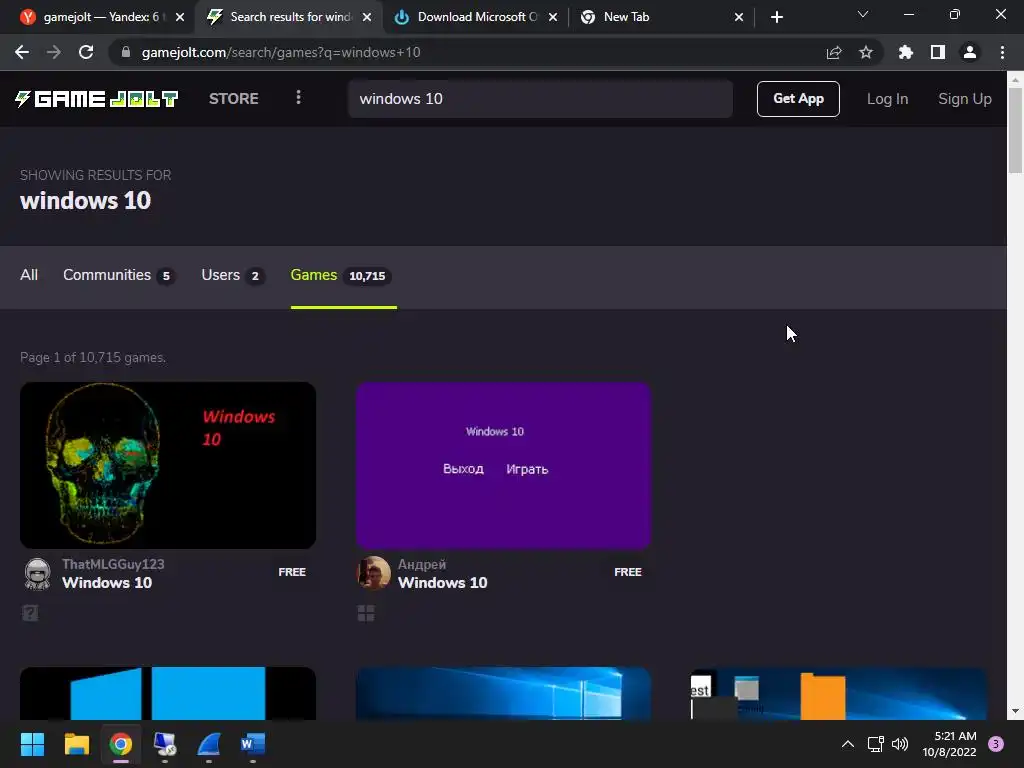The image size is (1024, 768).
Task: Open the clock and date 5:21 AM
Action: (x=950, y=744)
